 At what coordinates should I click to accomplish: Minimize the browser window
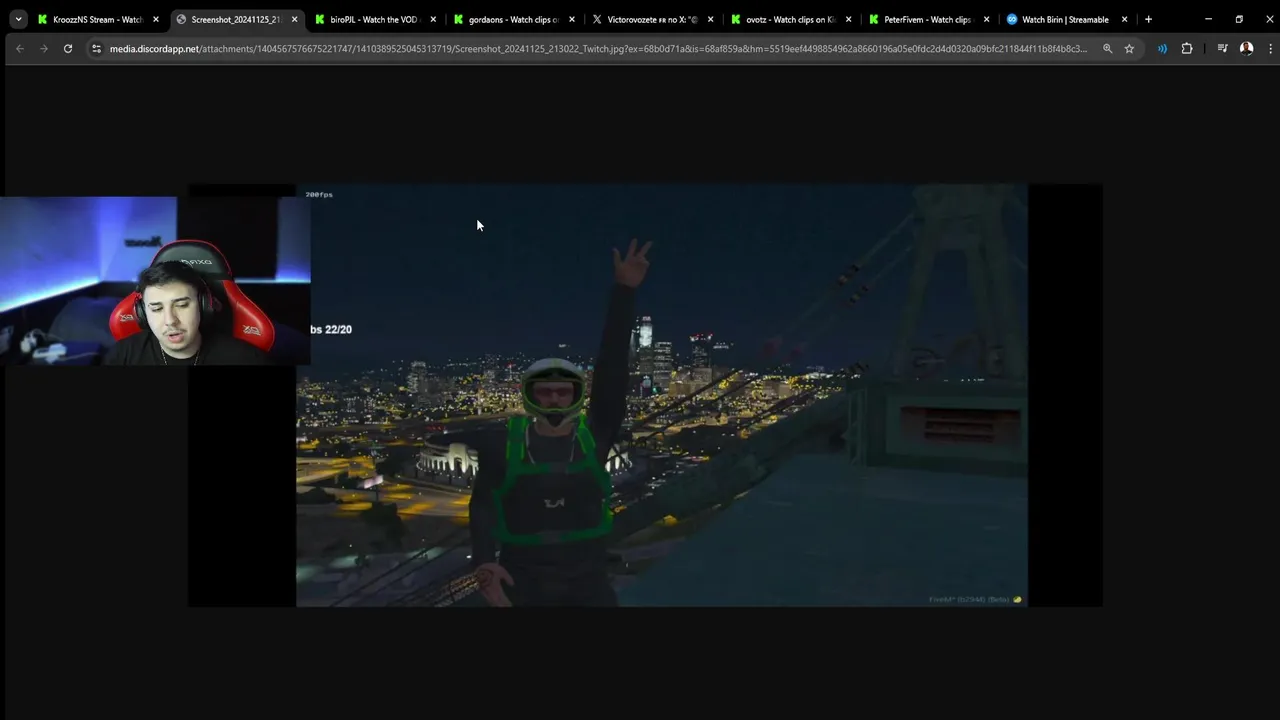click(x=1208, y=19)
